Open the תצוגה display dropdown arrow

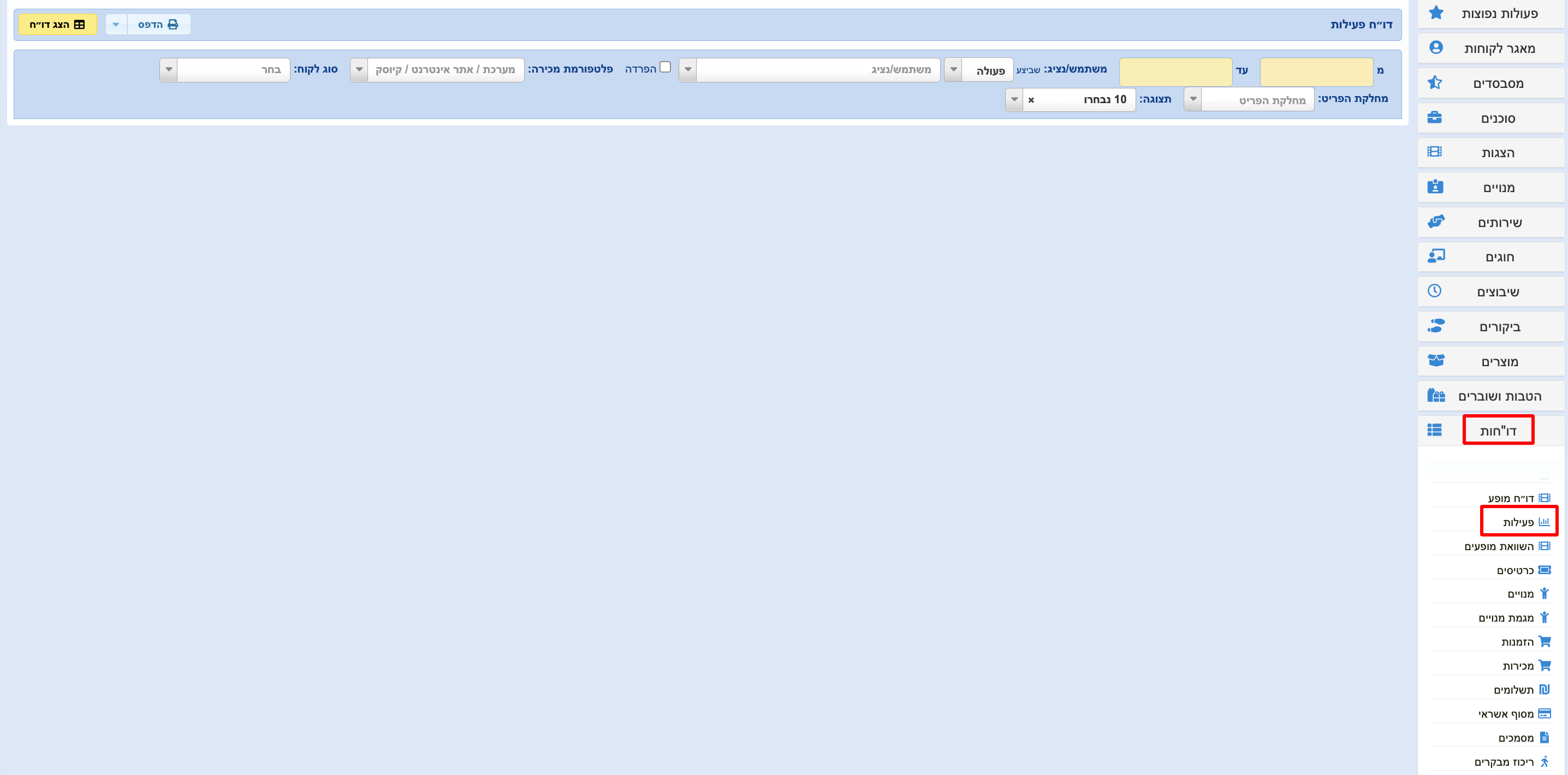(x=1014, y=99)
